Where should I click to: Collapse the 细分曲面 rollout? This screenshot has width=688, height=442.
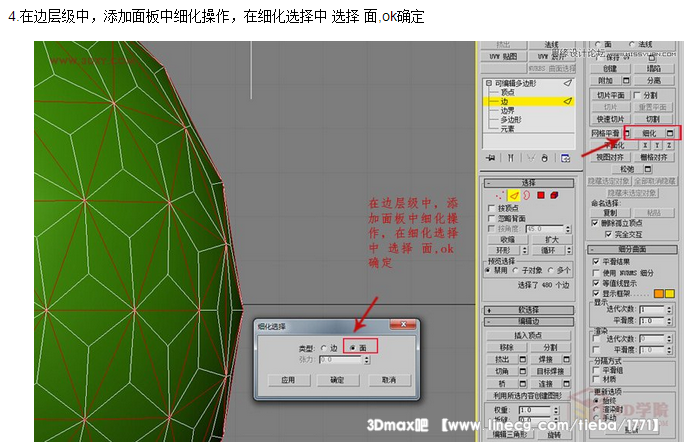(632, 249)
